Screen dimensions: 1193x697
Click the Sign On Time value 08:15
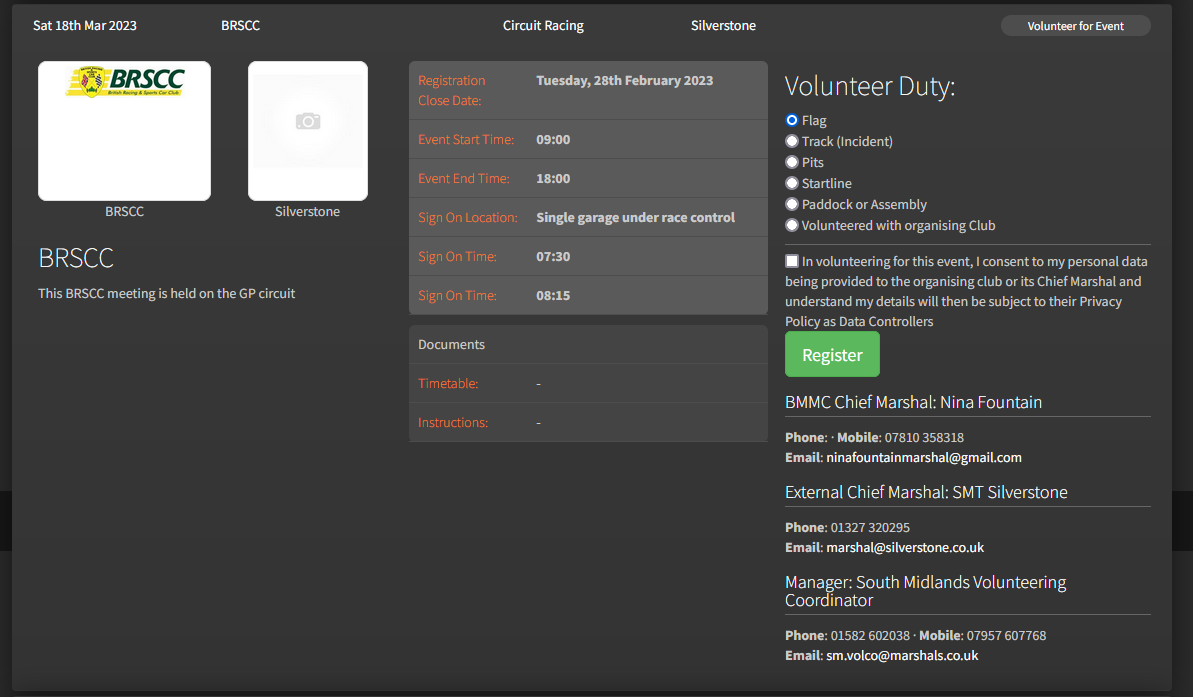553,295
